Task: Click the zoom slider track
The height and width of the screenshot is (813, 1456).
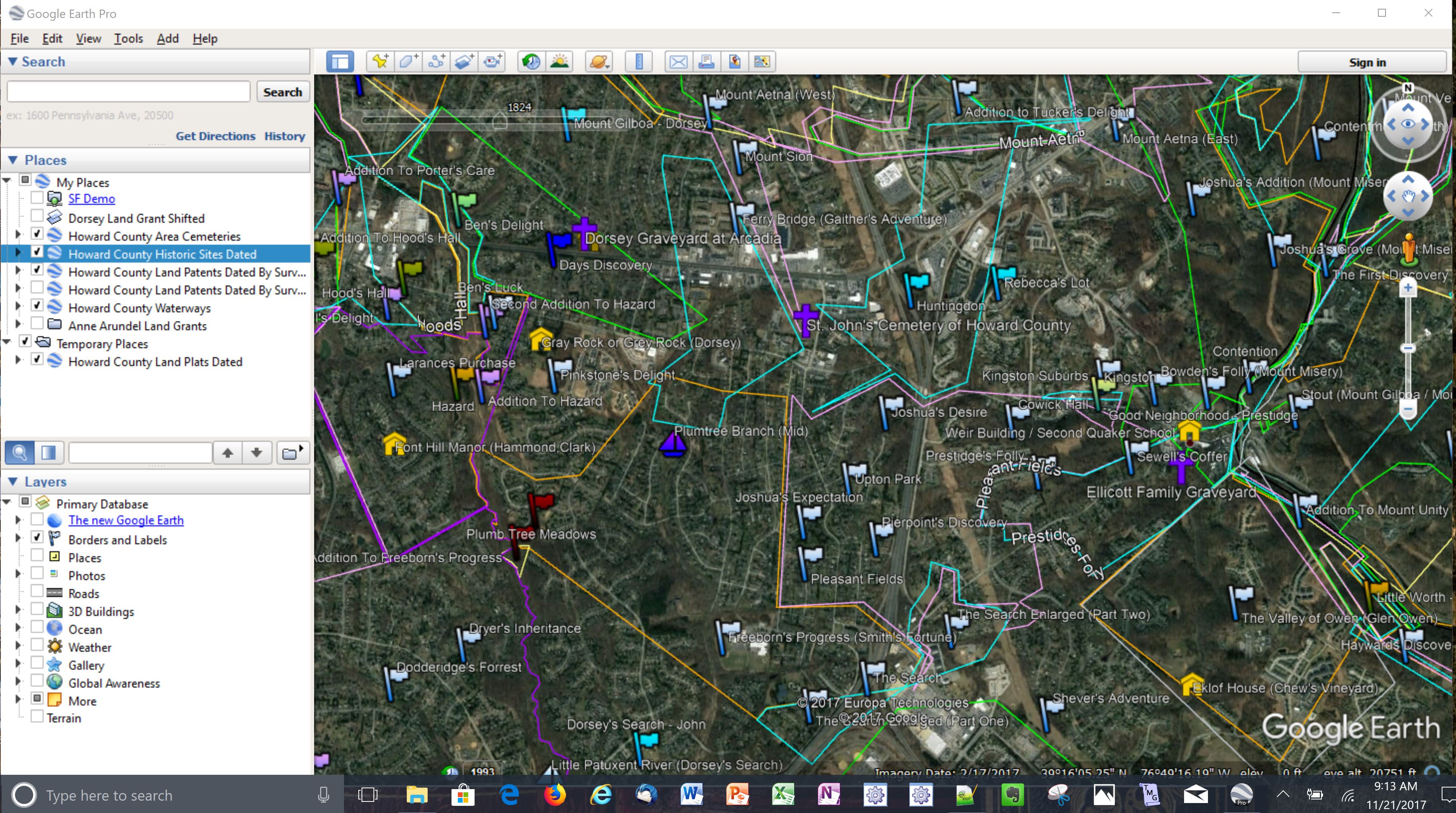Action: [1408, 348]
